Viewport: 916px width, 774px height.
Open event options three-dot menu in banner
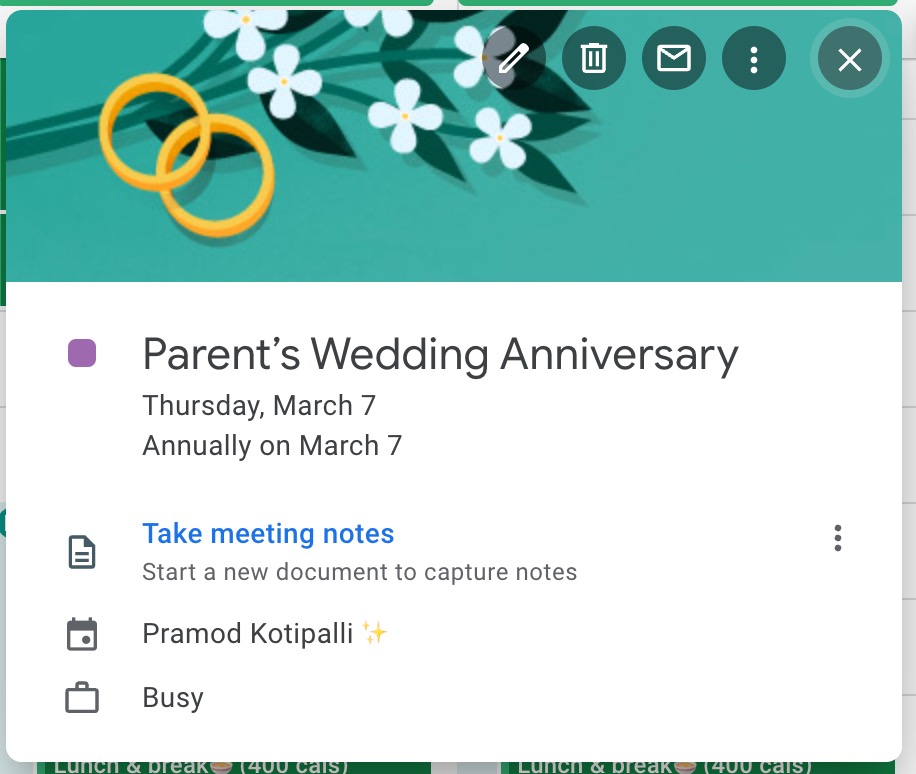coord(754,59)
